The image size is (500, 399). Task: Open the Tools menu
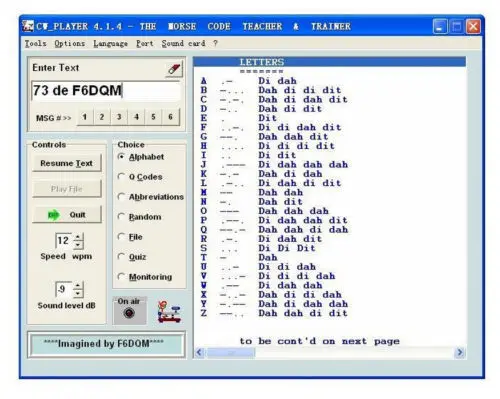coord(35,43)
